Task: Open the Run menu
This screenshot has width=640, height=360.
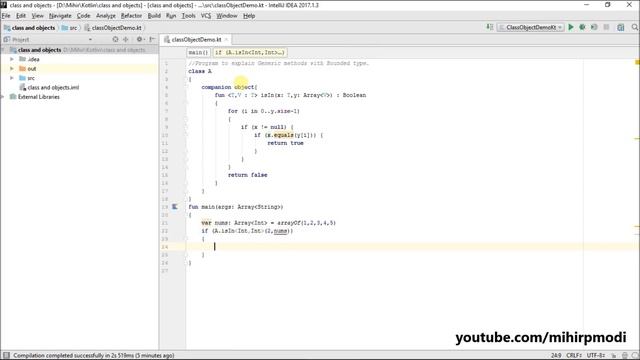Action: point(171,16)
